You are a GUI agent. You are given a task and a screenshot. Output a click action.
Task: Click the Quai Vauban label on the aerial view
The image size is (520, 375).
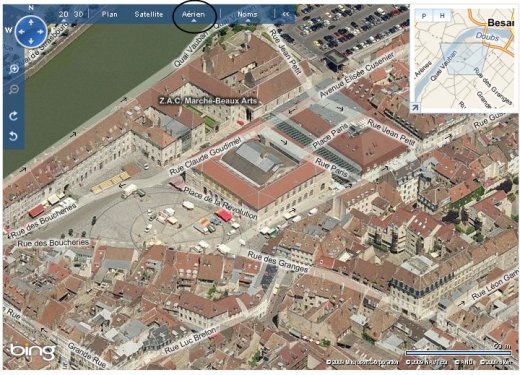pyautogui.click(x=191, y=48)
